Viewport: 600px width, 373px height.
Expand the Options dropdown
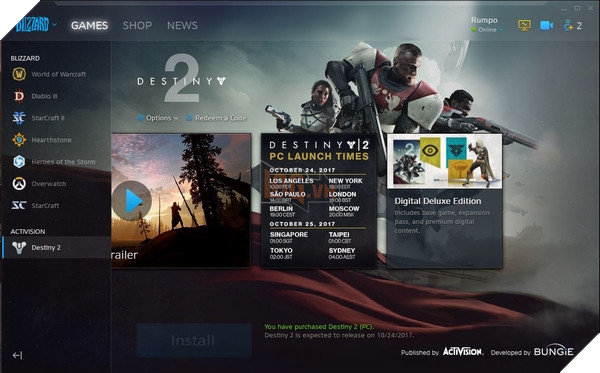158,118
